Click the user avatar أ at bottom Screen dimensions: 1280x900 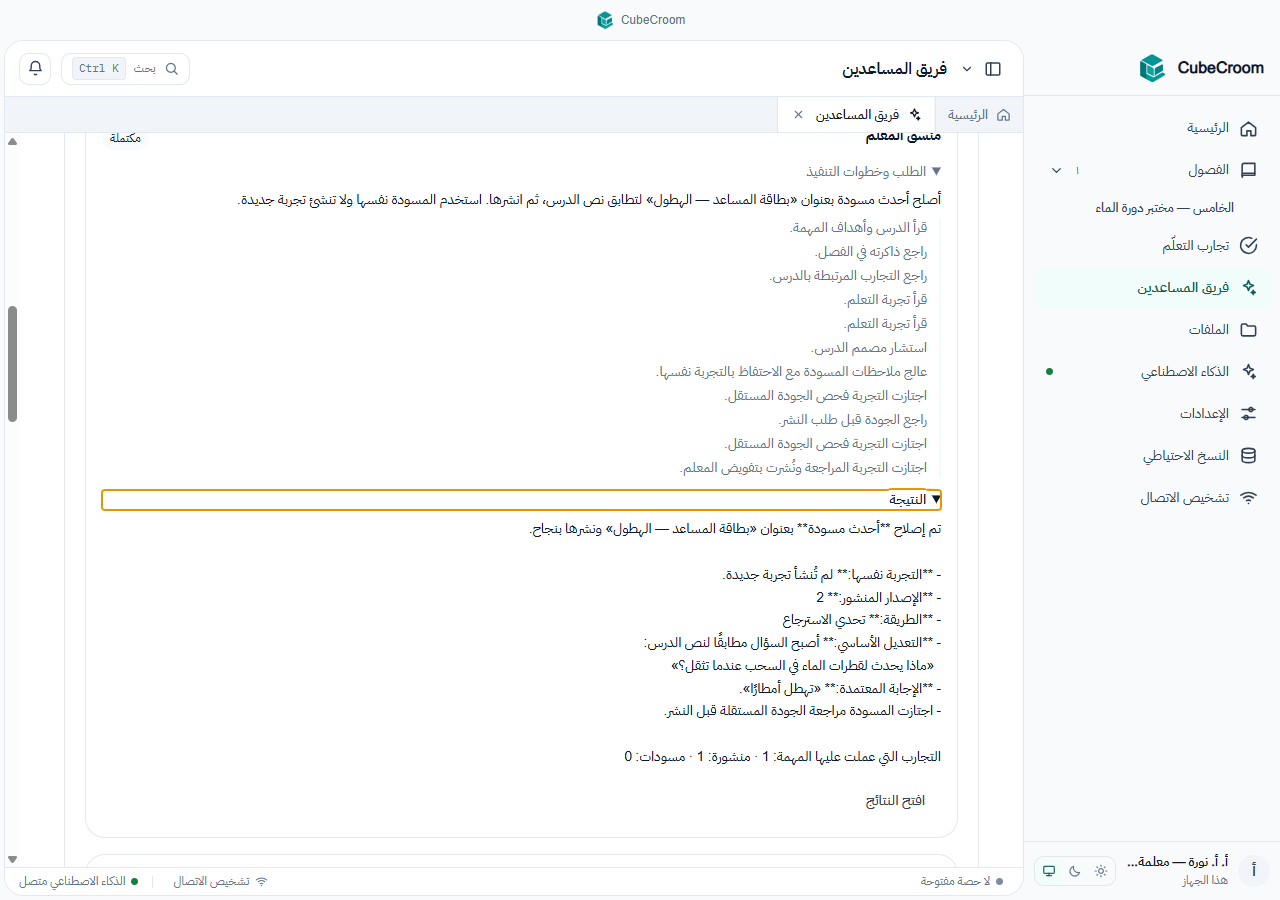pos(1254,871)
